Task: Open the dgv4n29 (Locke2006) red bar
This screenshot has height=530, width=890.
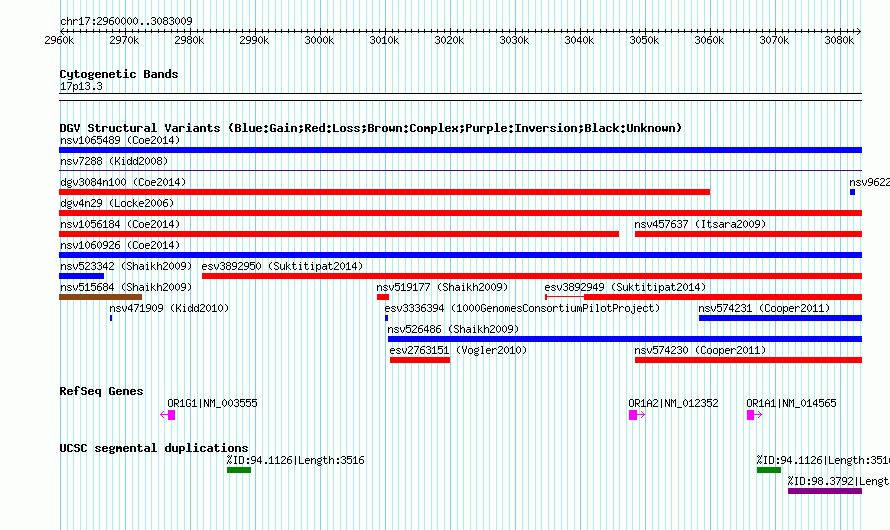Action: coord(460,213)
